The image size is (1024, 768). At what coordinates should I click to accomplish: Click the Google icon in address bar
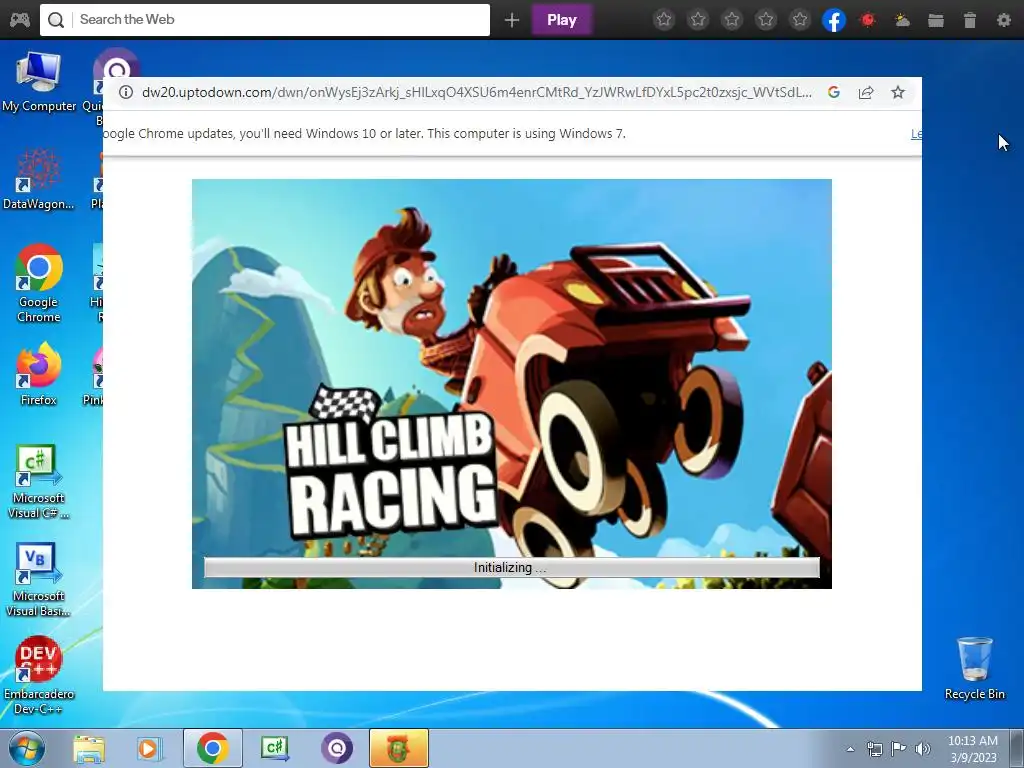pos(834,92)
